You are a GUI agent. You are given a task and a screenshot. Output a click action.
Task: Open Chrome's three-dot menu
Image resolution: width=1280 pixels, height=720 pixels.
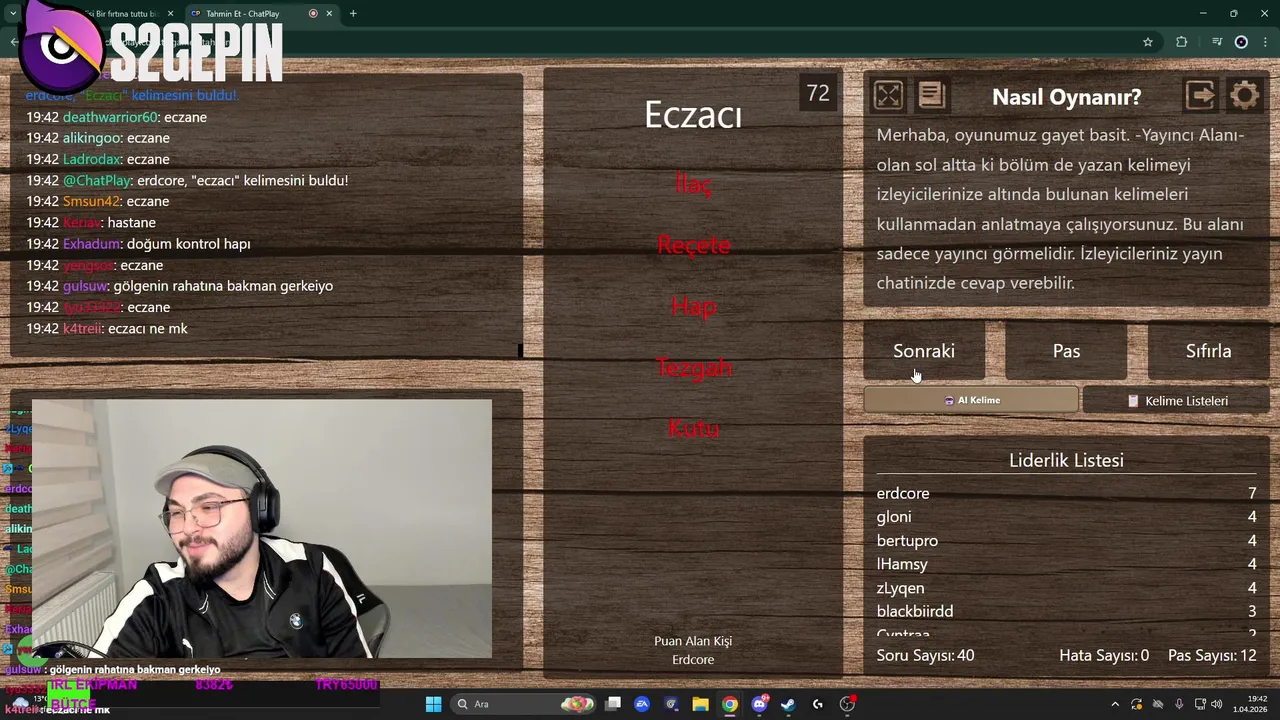(1265, 42)
